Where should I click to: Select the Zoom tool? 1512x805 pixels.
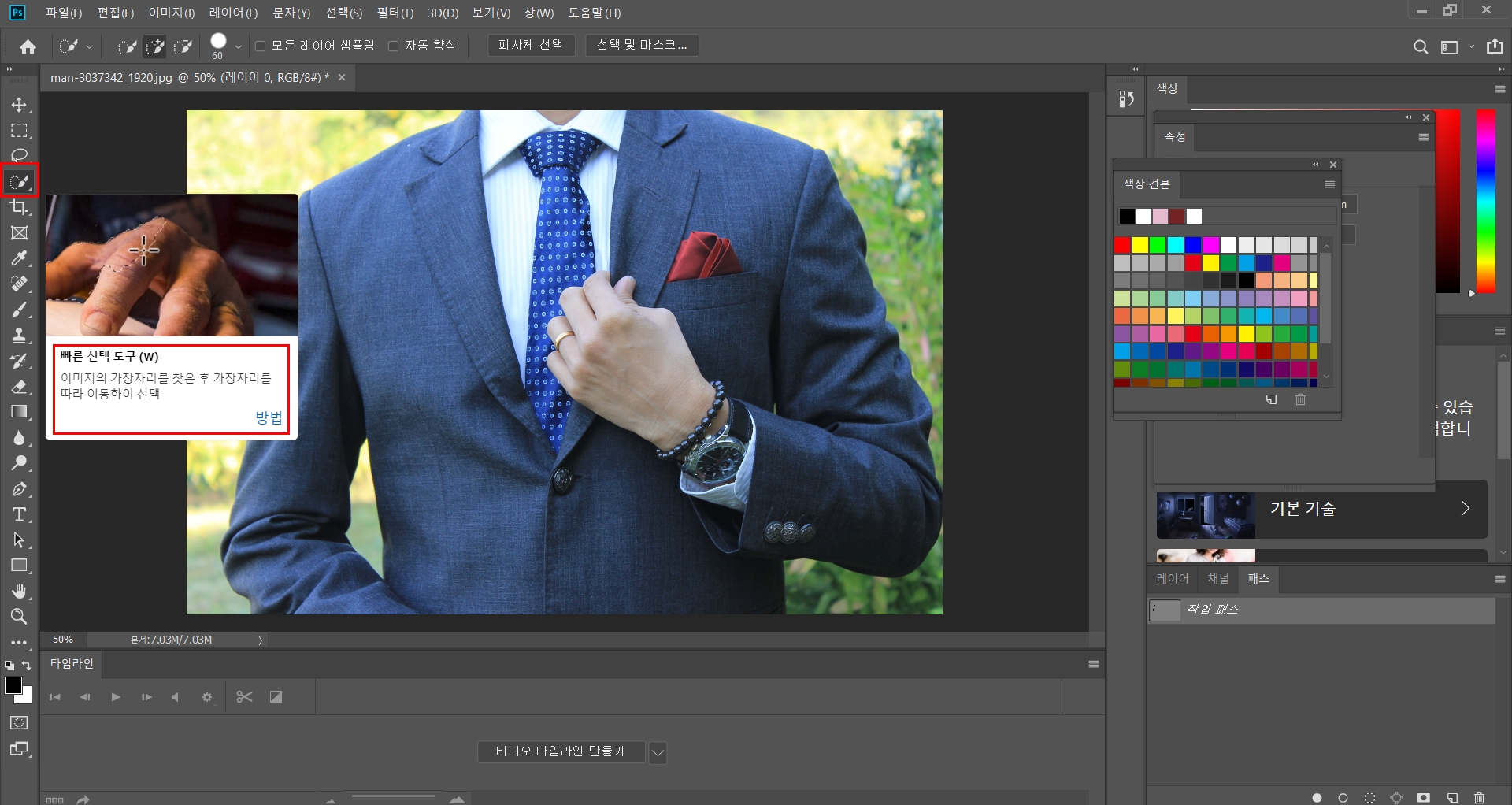[x=19, y=616]
